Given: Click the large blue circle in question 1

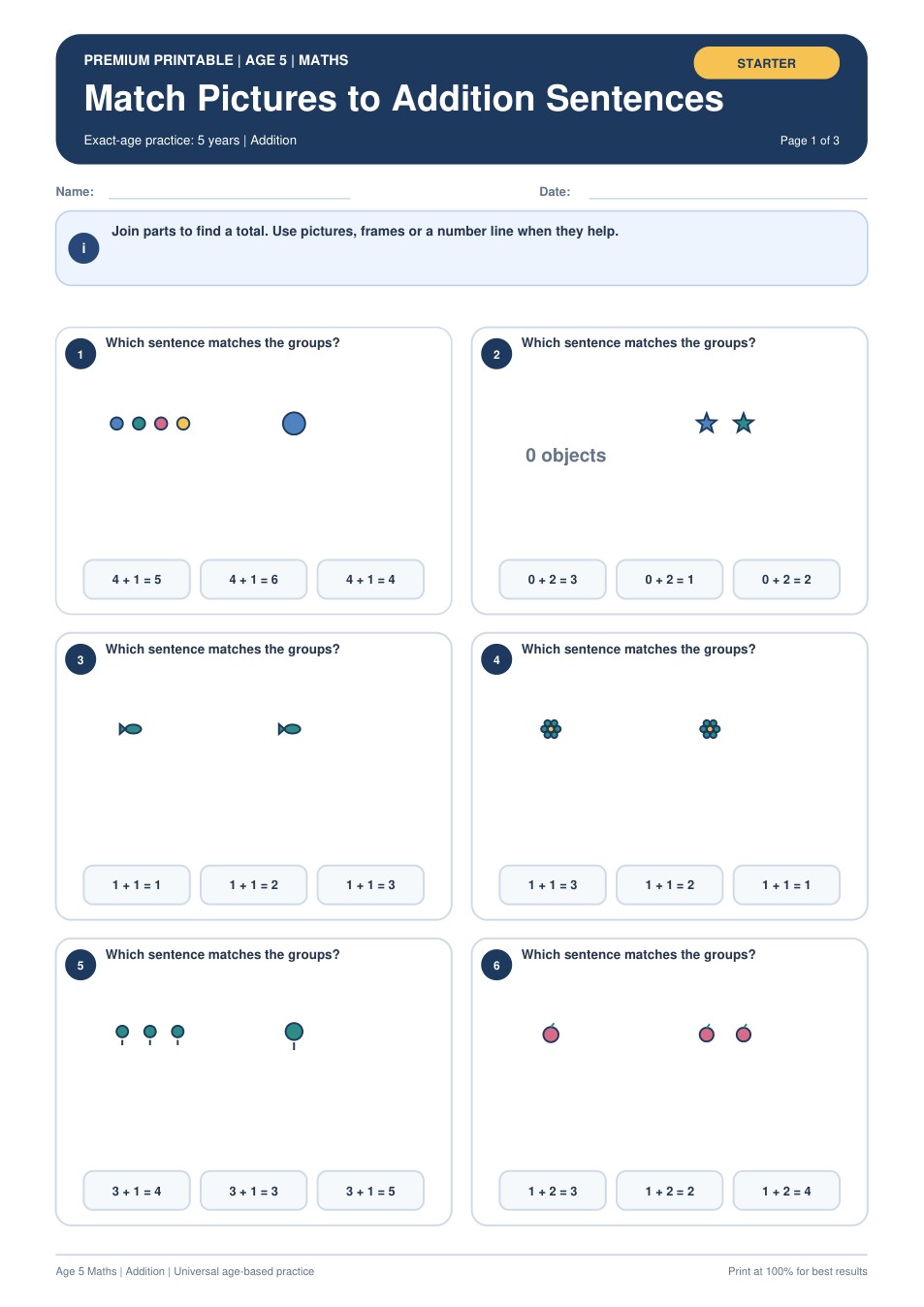Looking at the screenshot, I should pos(294,424).
